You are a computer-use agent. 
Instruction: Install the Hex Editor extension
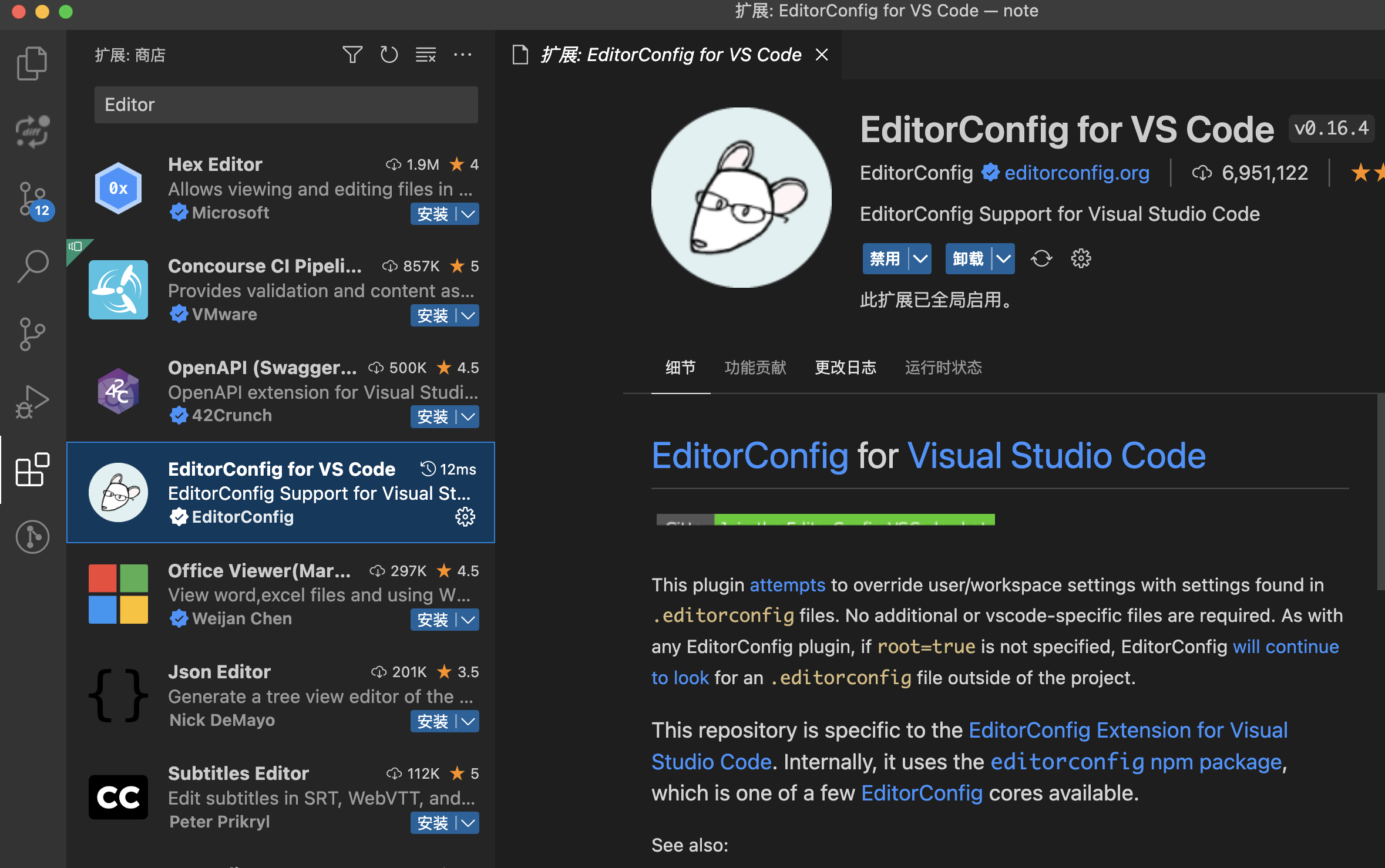click(x=433, y=214)
